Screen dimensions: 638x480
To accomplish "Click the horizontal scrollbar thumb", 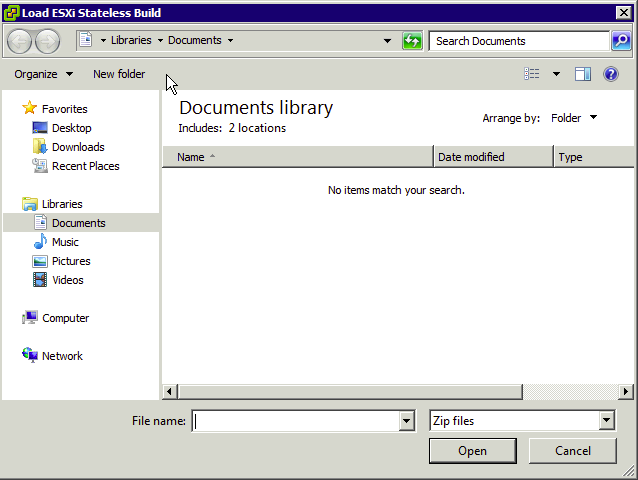I will (x=350, y=392).
